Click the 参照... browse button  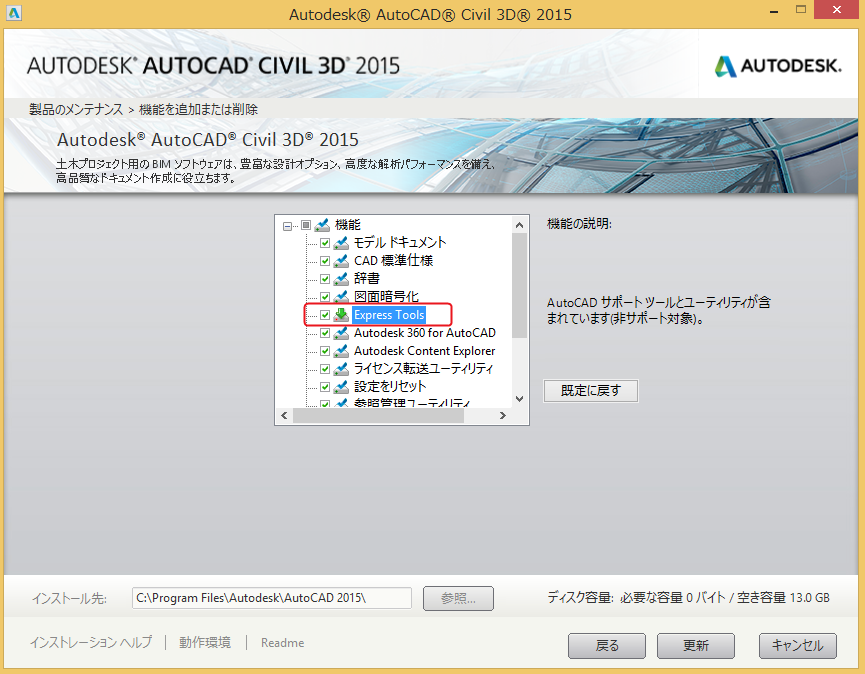(x=458, y=598)
